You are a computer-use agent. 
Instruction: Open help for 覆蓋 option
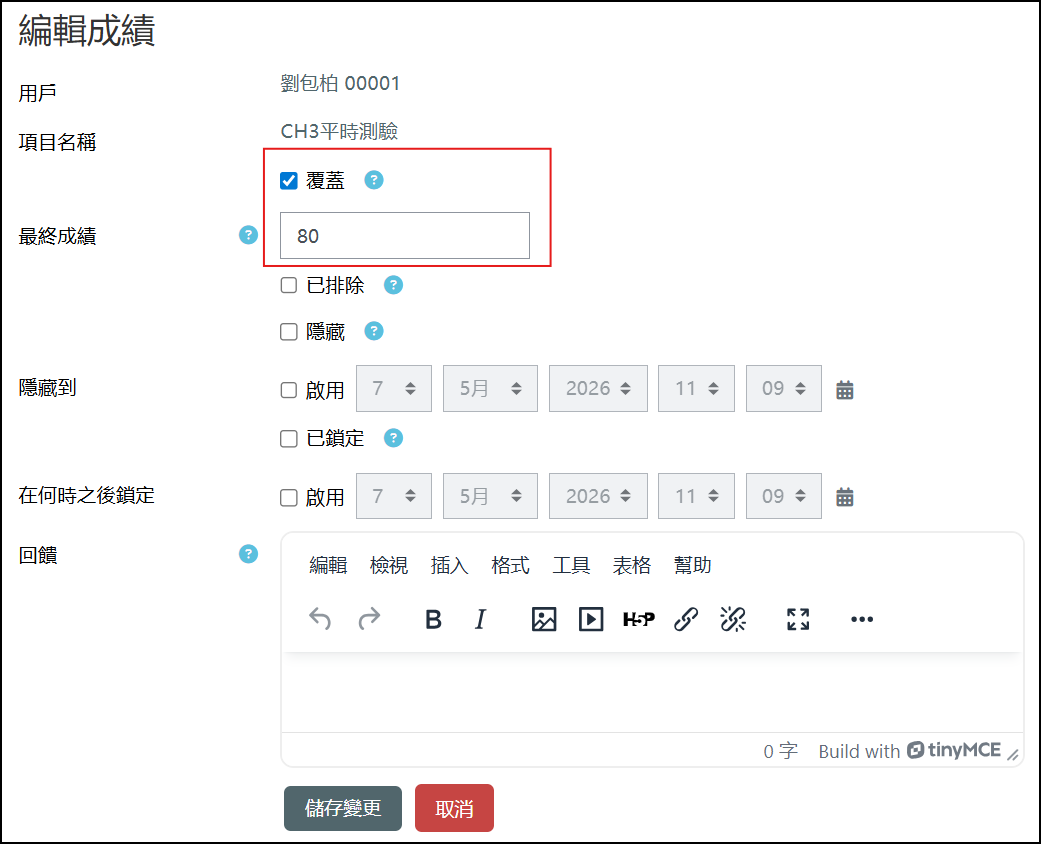click(x=374, y=180)
